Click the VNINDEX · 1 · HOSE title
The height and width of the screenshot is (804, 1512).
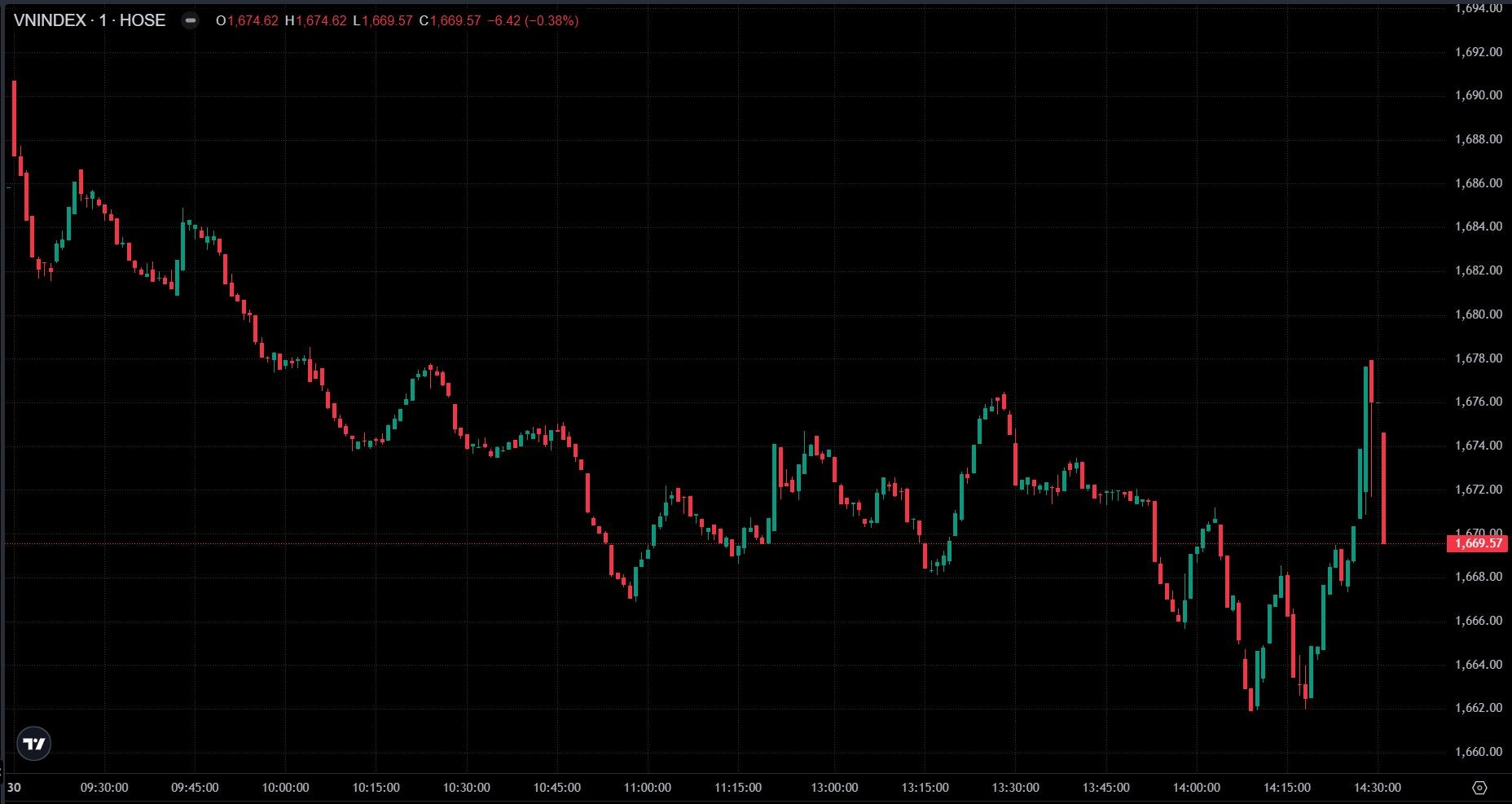90,20
